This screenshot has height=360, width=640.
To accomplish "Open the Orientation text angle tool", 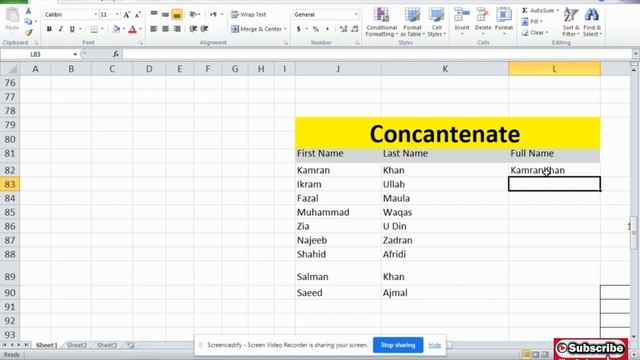I will point(193,14).
